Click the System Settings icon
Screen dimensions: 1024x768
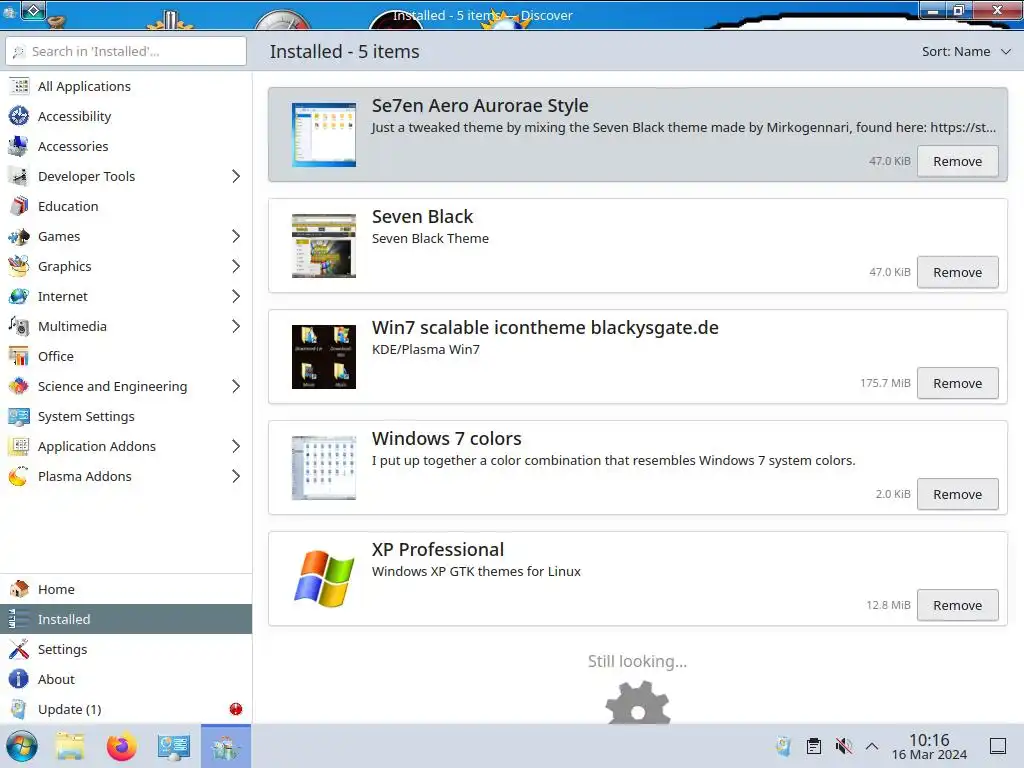click(x=19, y=417)
